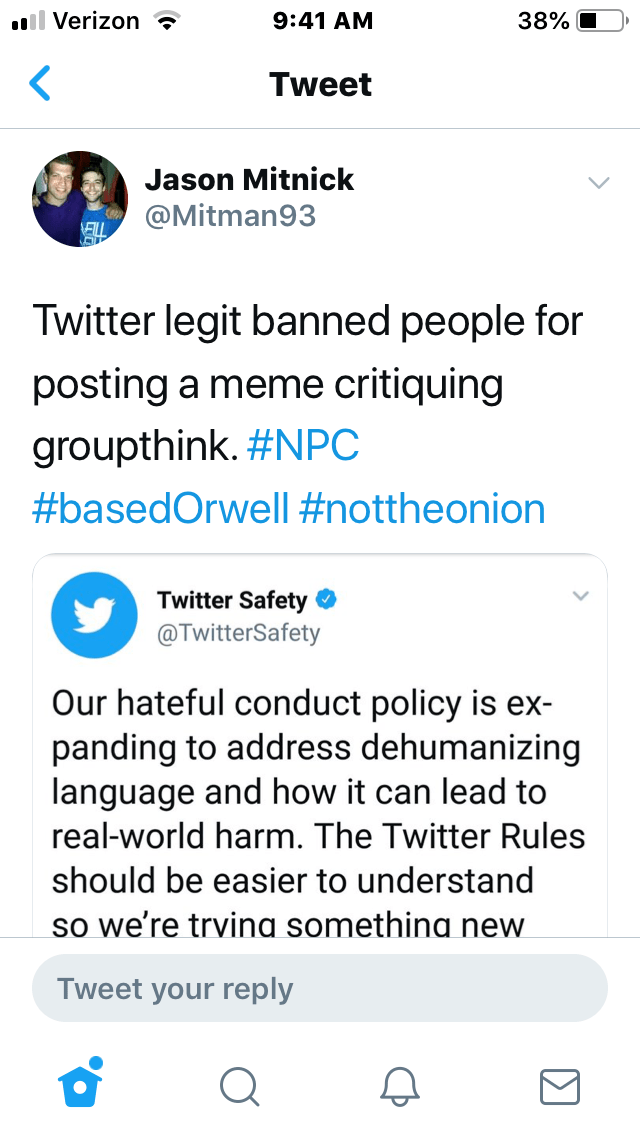Expand Jason Mitnick tweet options chevron

point(598,183)
